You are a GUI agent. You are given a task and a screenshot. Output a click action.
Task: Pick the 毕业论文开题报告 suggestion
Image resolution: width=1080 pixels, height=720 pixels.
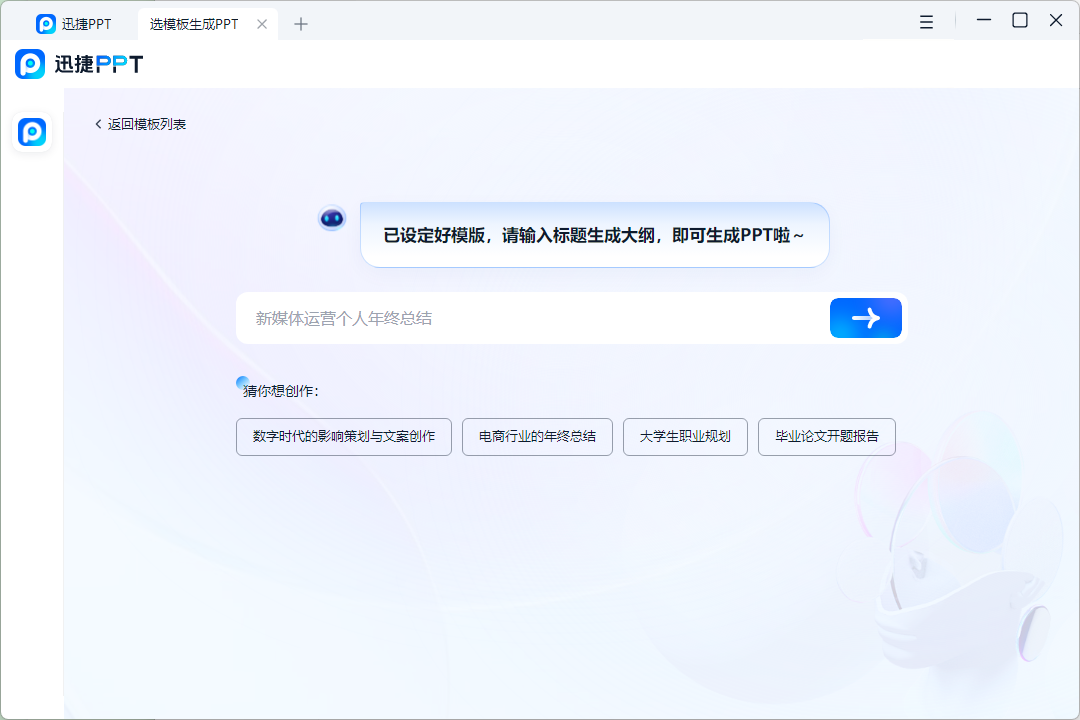coord(827,437)
